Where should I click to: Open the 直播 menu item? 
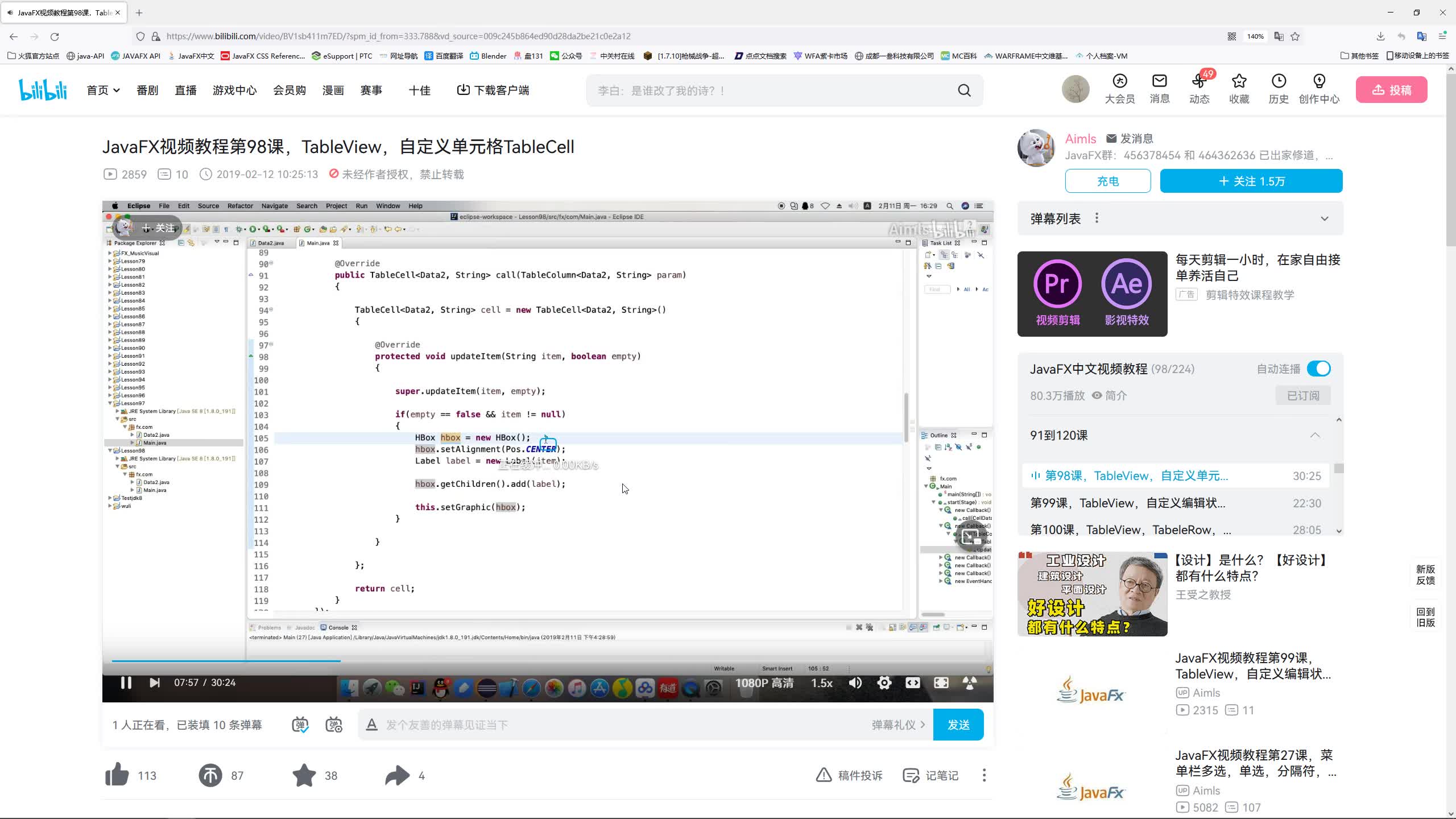(x=185, y=90)
